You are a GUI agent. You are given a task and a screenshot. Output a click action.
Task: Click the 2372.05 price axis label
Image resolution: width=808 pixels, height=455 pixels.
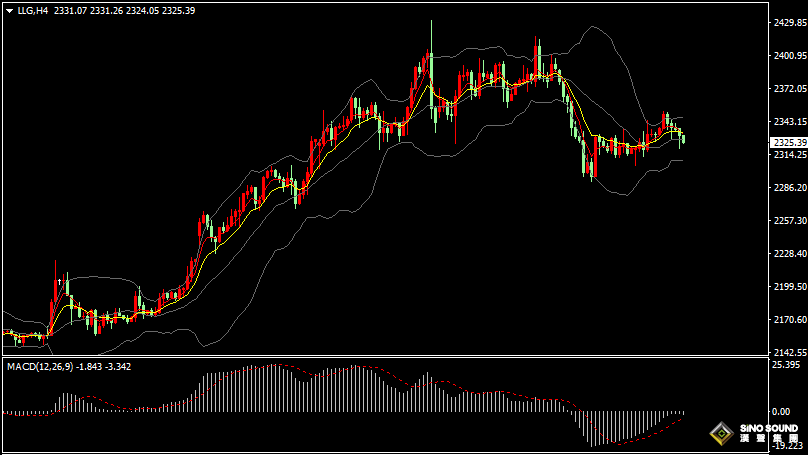coord(788,89)
